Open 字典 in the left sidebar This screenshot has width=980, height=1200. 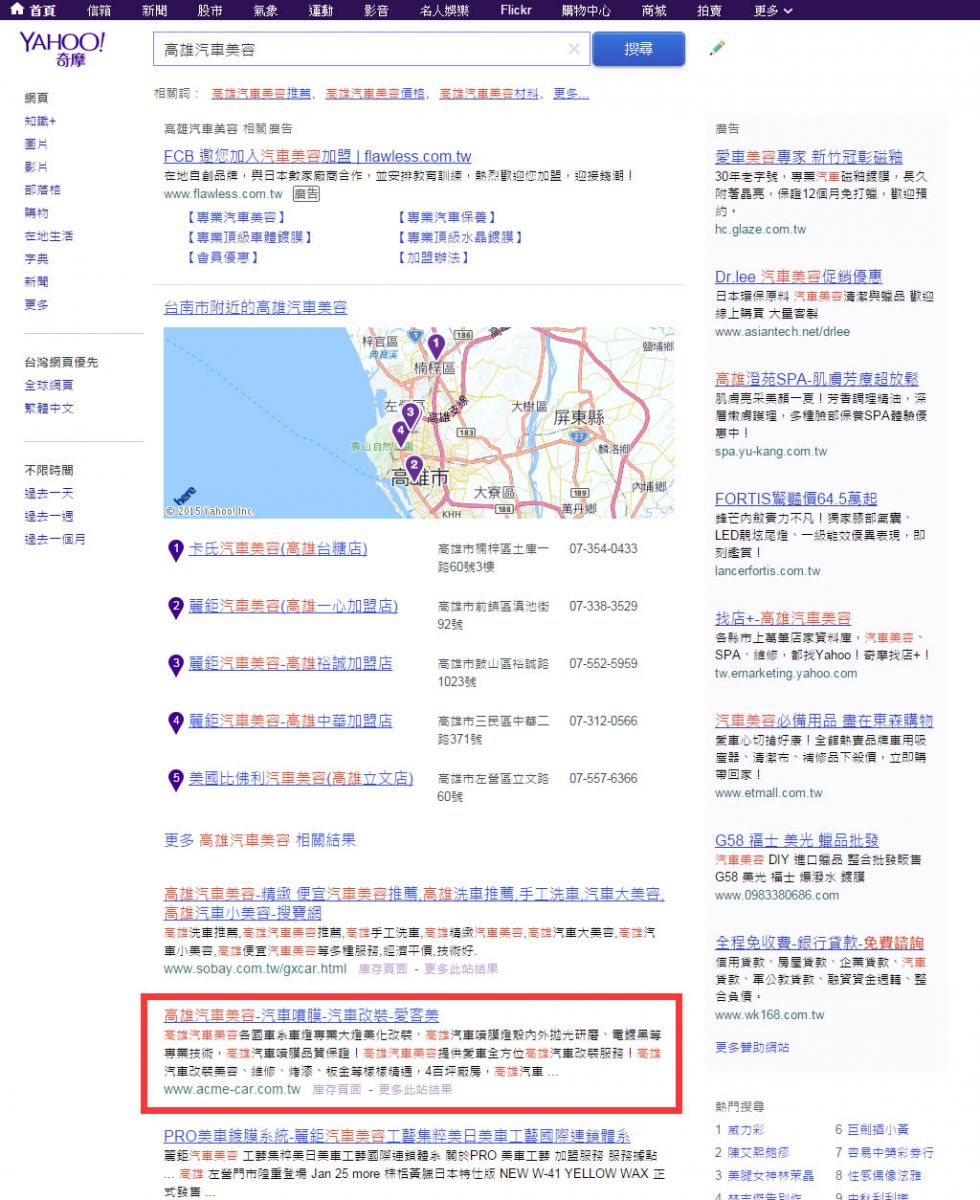click(36, 259)
